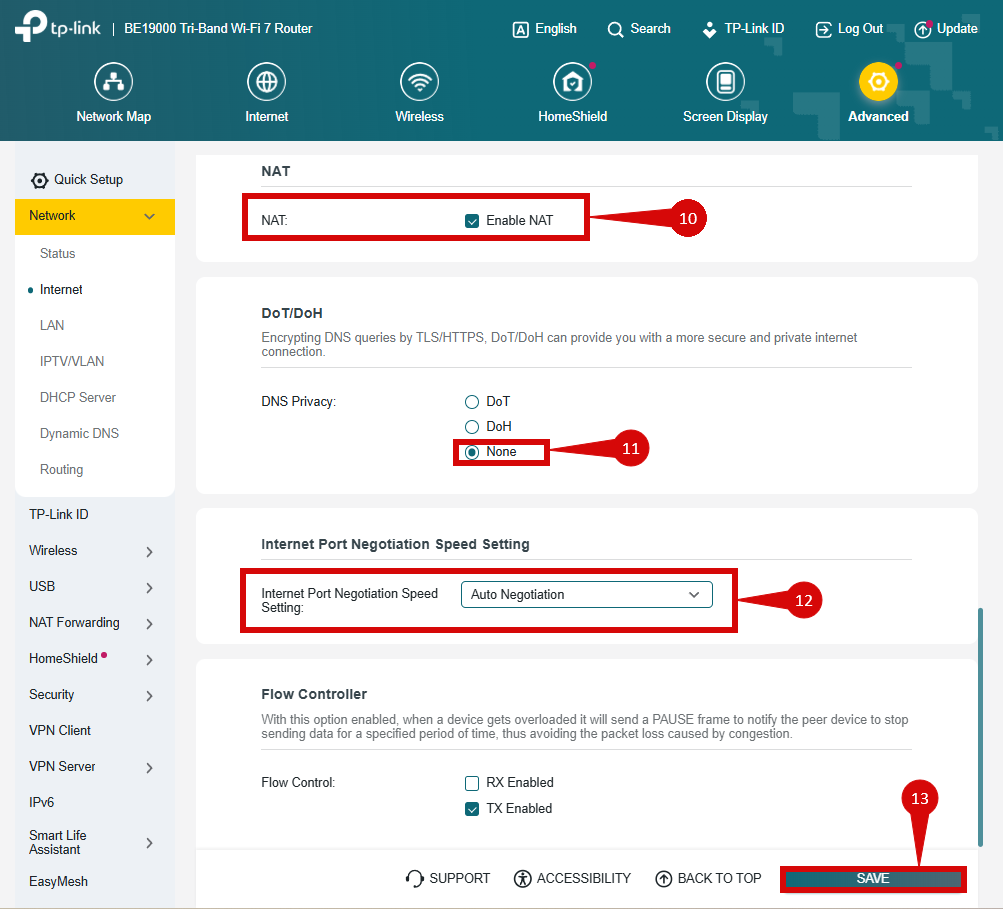The width and height of the screenshot is (1003, 909).
Task: Collapse the Network sidebar section
Action: tap(149, 216)
